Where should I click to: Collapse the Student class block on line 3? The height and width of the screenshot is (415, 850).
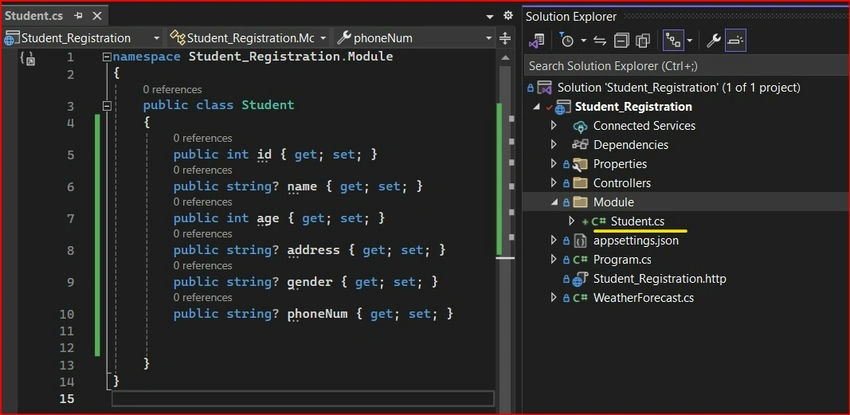tap(107, 106)
